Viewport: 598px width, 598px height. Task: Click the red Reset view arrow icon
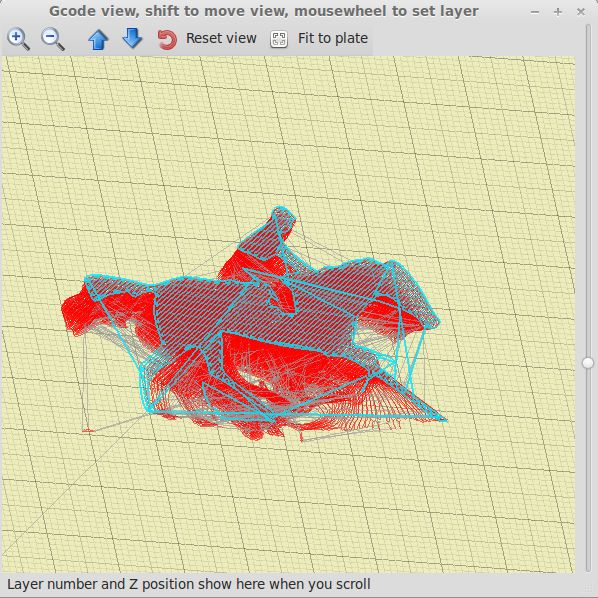[167, 39]
